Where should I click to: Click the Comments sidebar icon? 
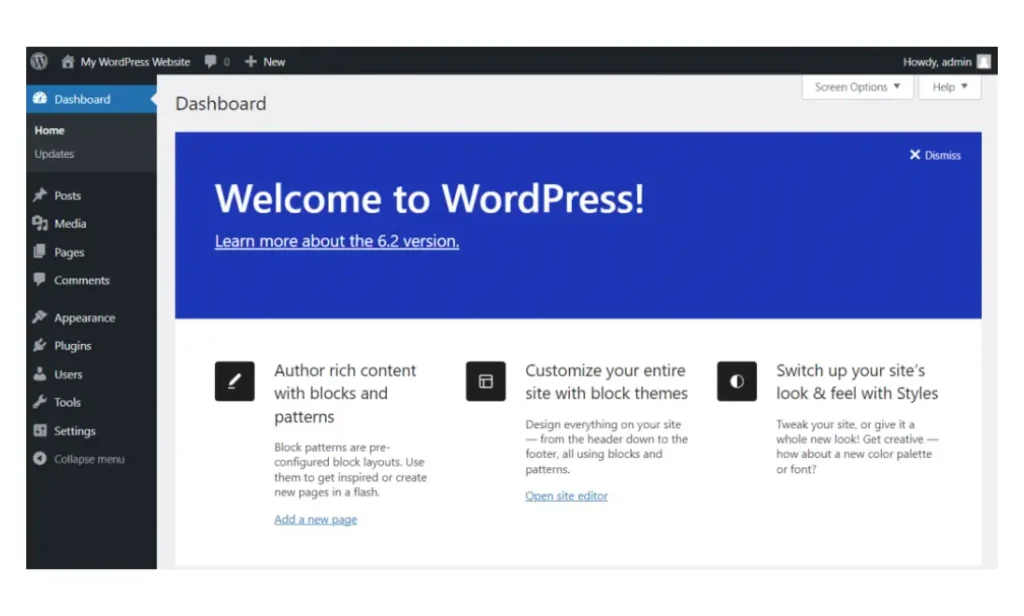40,280
